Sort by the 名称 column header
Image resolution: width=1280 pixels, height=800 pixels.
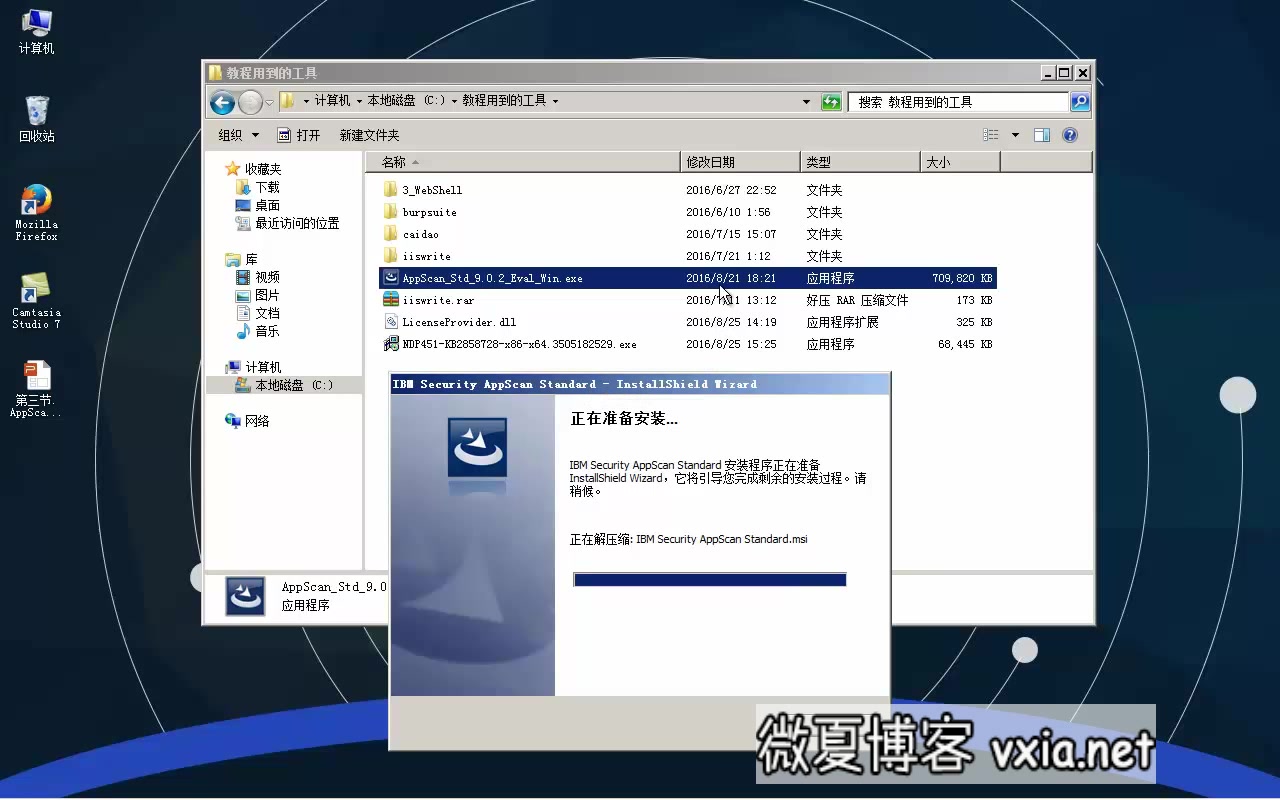(522, 162)
